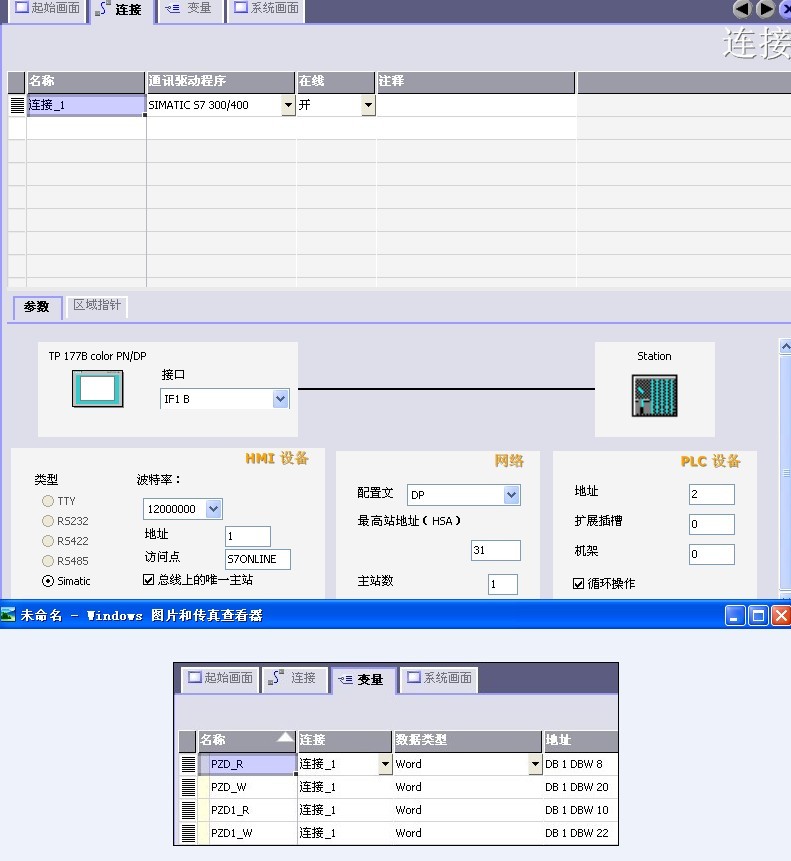Open the 接口 dropdown showing IF1 B

281,399
